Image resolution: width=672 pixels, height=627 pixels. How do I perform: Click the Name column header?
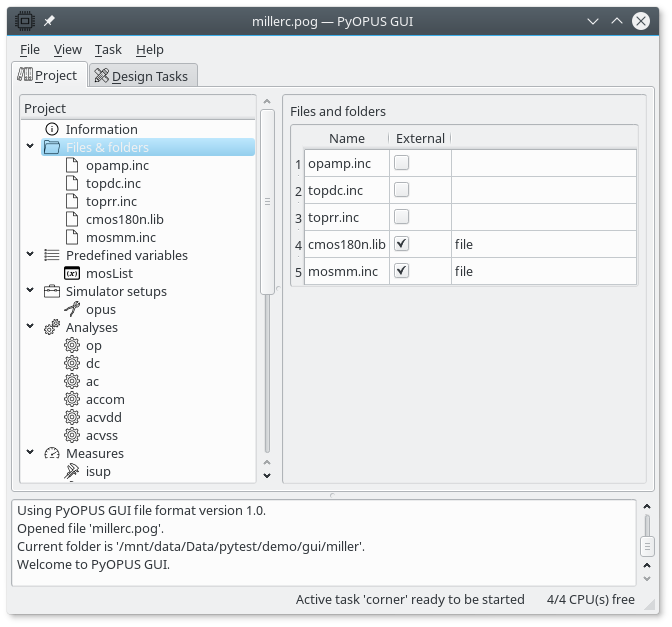347,138
